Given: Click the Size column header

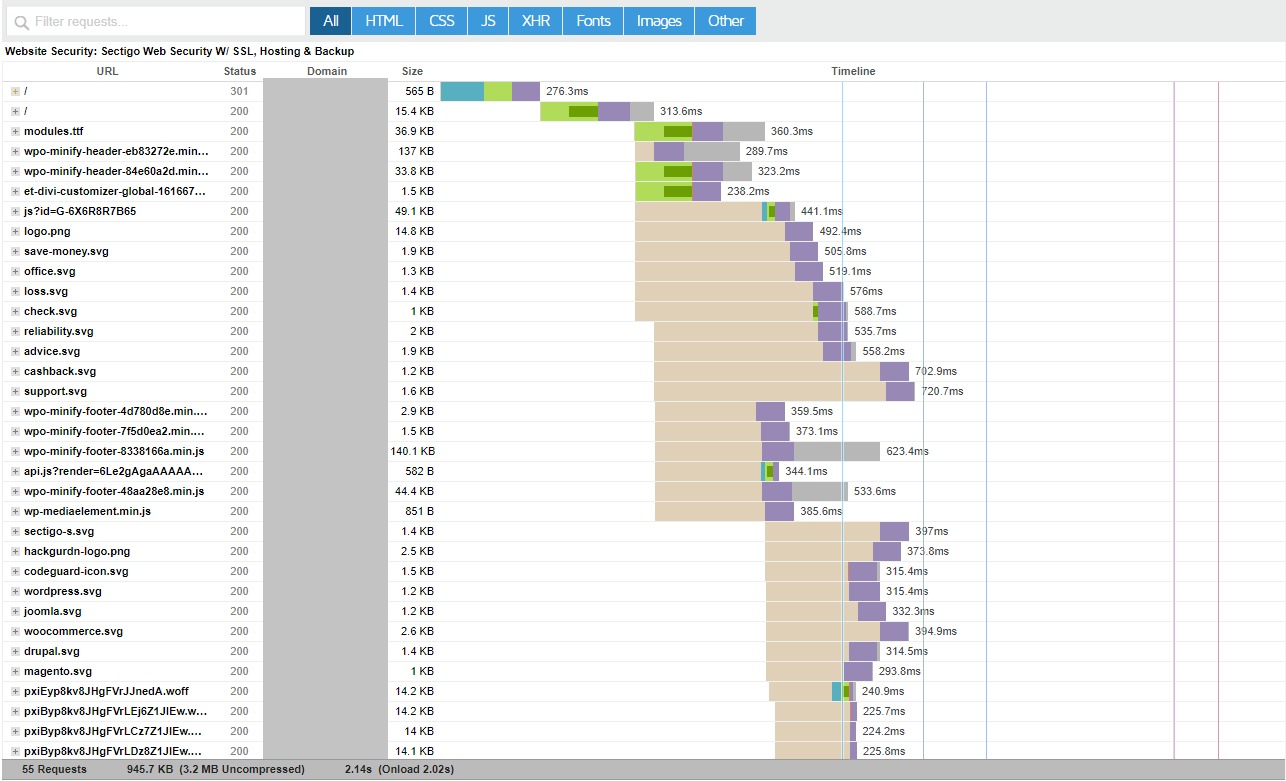Looking at the screenshot, I should [412, 71].
